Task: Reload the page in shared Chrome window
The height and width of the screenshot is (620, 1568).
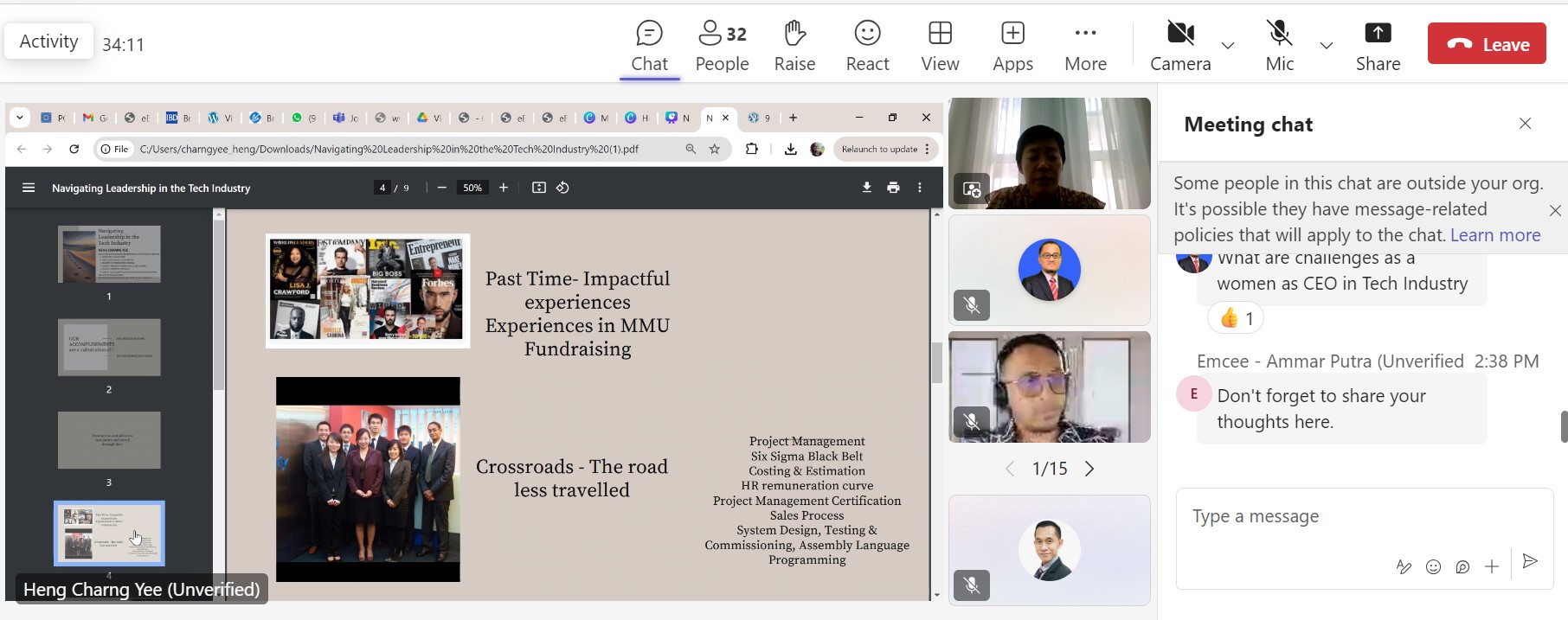Action: [74, 149]
